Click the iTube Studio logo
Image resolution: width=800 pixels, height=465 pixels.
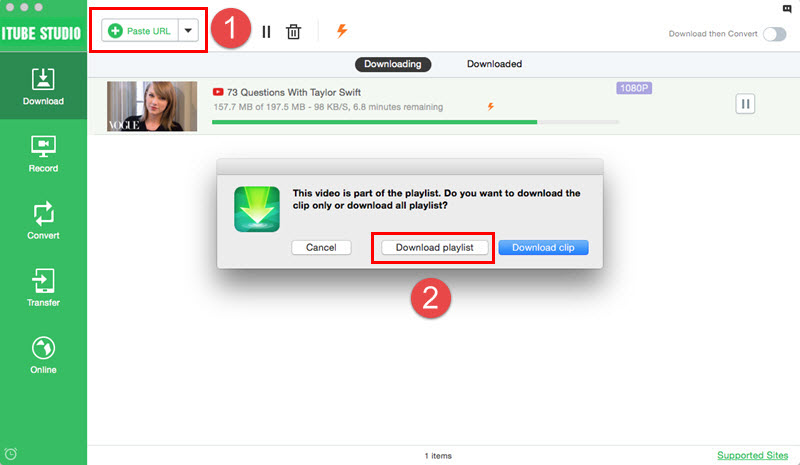point(42,34)
